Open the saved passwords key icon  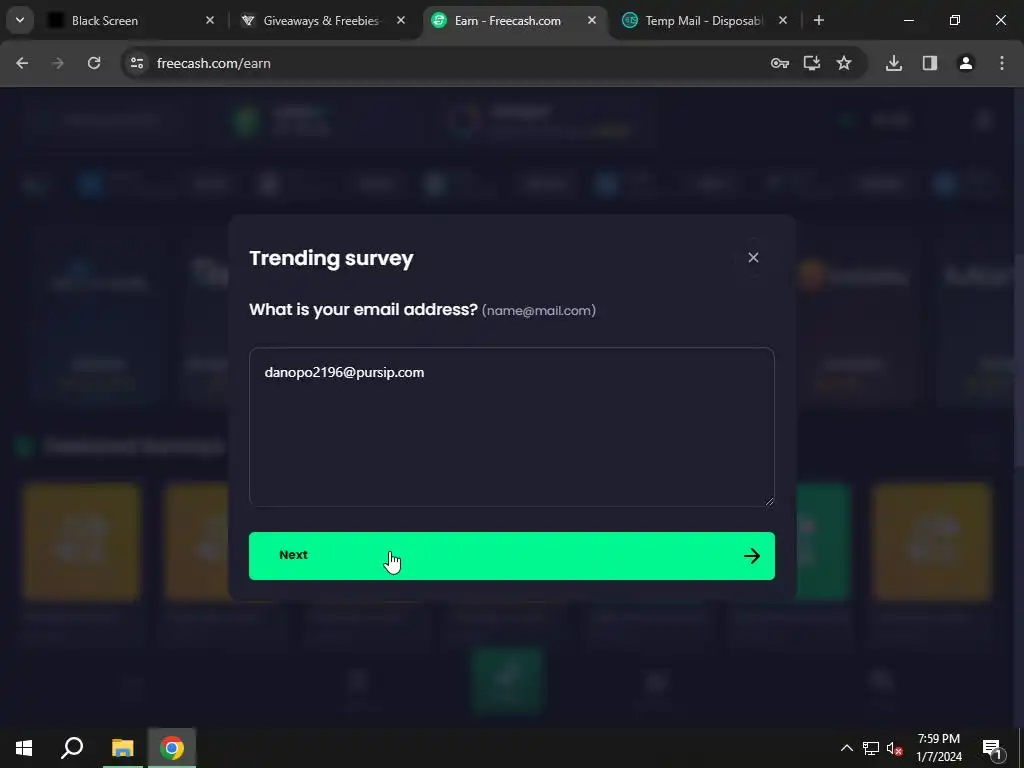pos(780,63)
